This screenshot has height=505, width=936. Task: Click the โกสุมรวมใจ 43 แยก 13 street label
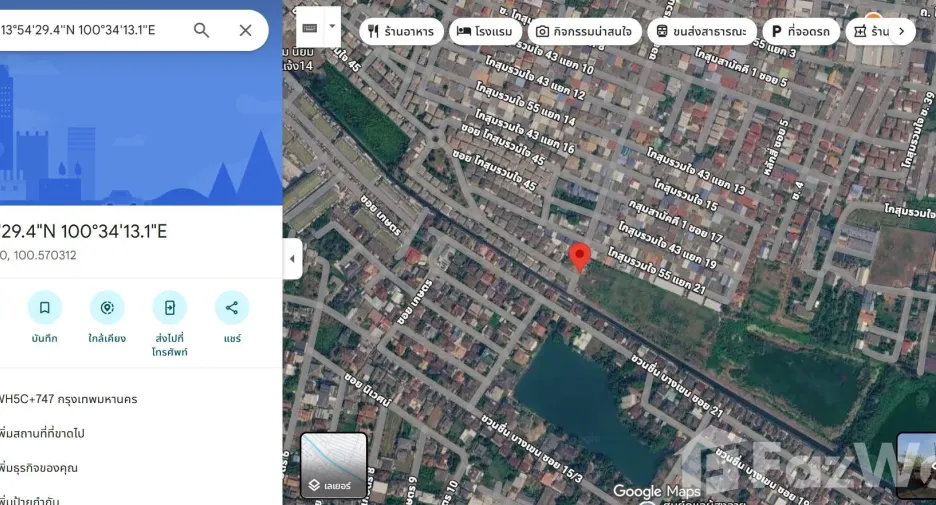click(x=696, y=171)
